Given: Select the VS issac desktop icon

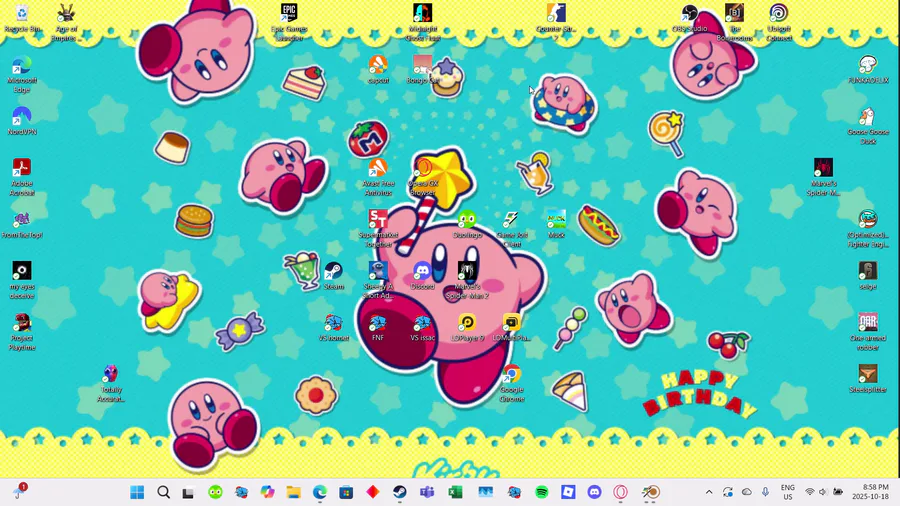Looking at the screenshot, I should pos(422,328).
